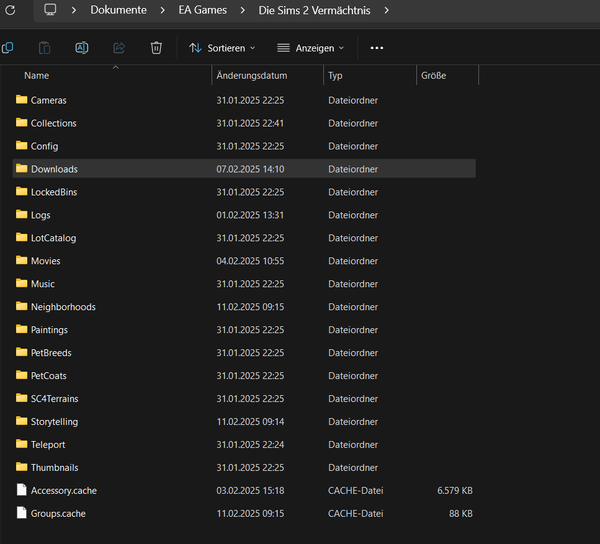The image size is (600, 544).
Task: Select the Groups.cache file icon
Action: click(x=22, y=513)
